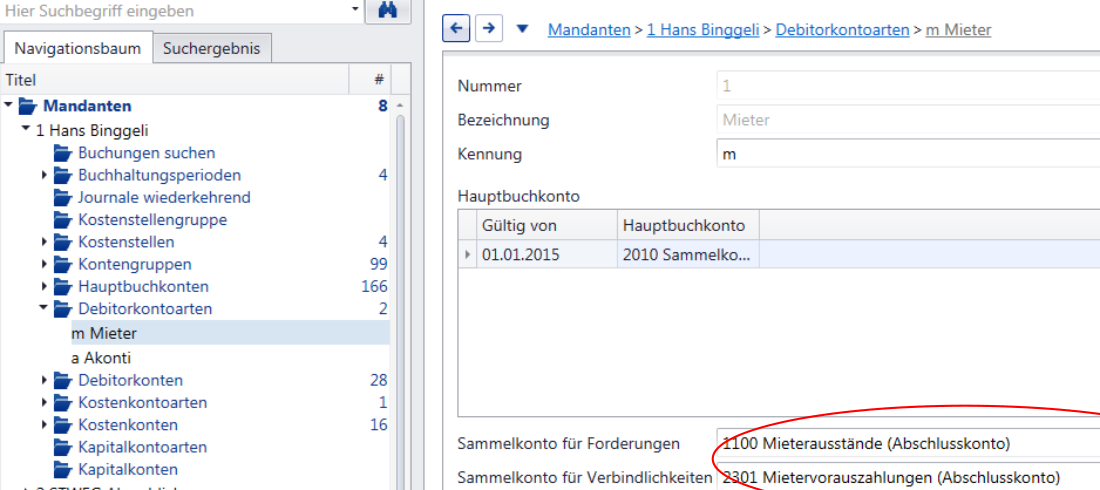1100x490 pixels.
Task: Expand the Kostenstellen node
Action: 44,242
